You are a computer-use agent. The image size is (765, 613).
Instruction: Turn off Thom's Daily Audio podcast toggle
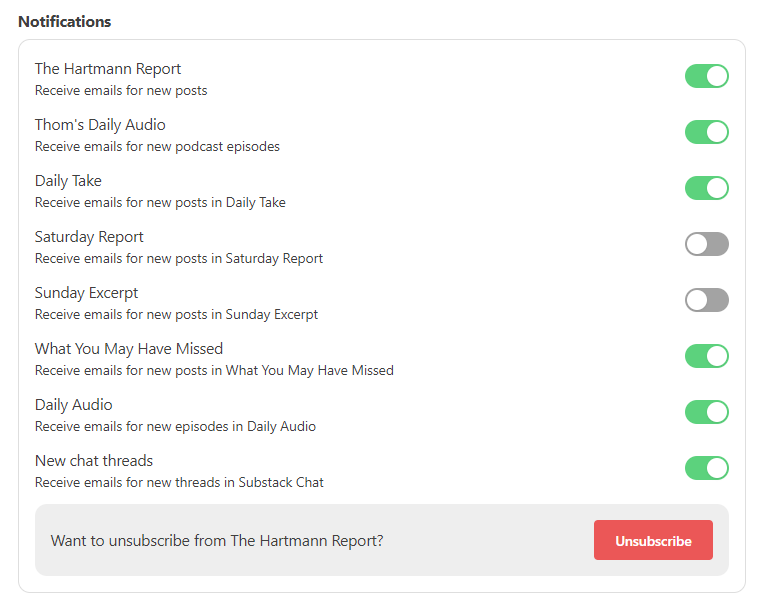coord(706,132)
